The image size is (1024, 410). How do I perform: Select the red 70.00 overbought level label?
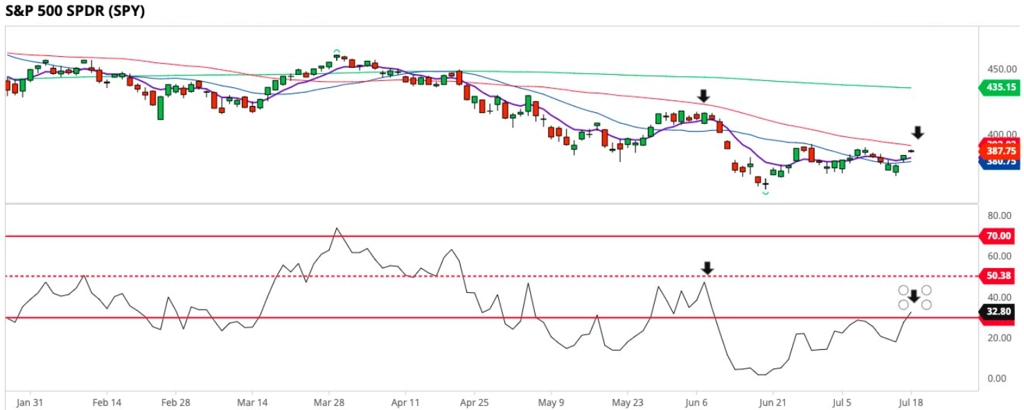999,236
